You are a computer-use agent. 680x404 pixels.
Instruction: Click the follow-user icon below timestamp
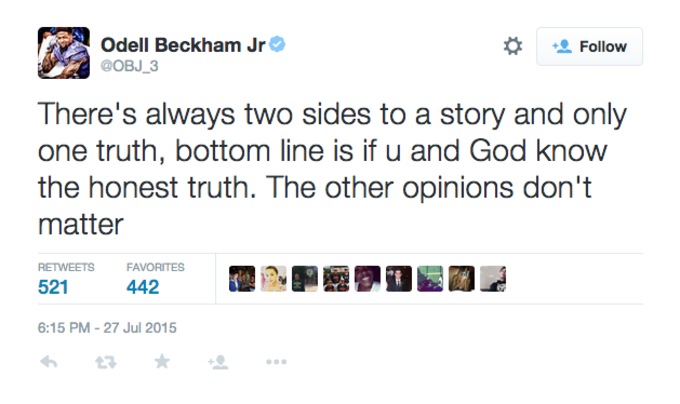[218, 362]
